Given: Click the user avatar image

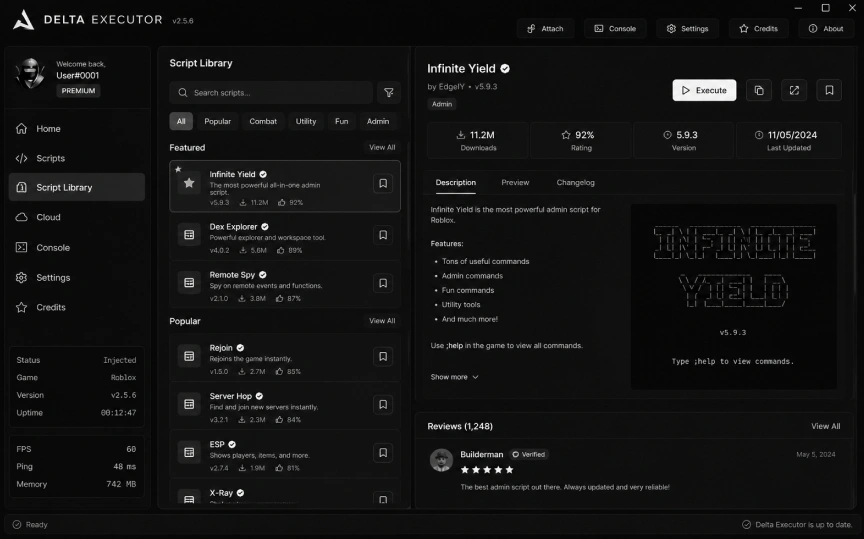Looking at the screenshot, I should (x=31, y=73).
